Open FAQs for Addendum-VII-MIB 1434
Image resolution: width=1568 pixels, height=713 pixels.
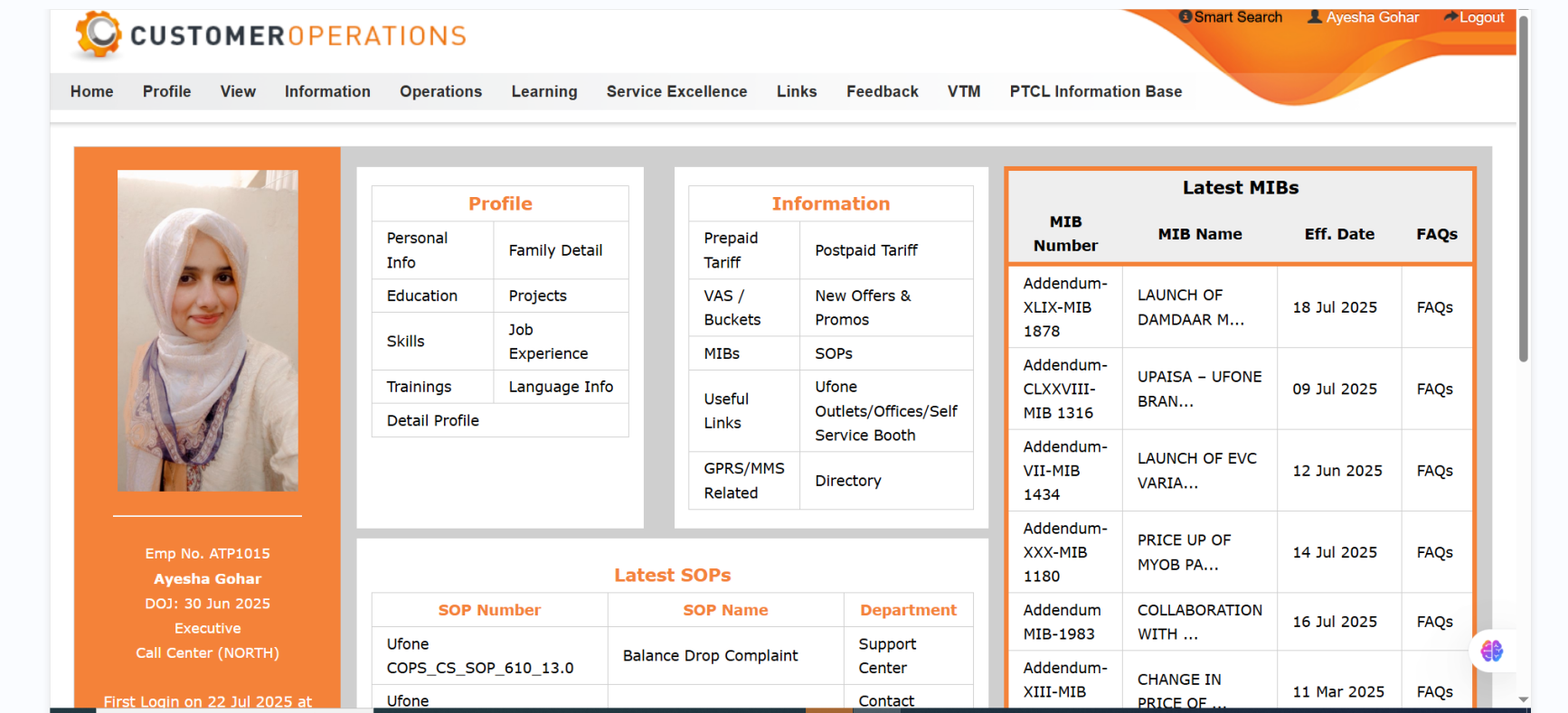click(1435, 471)
